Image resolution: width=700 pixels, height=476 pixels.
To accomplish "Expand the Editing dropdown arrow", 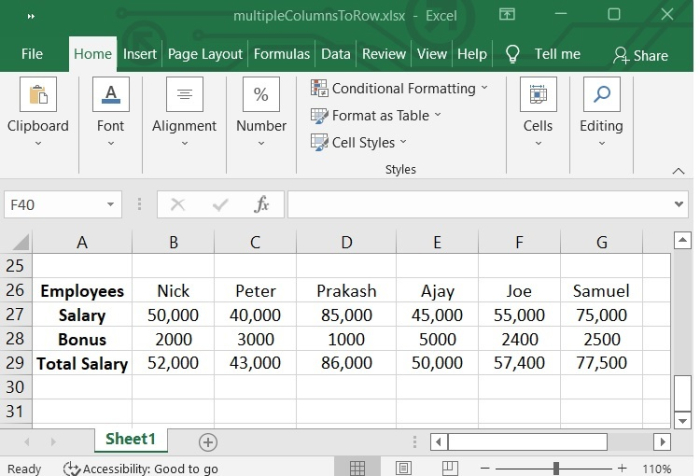I will 601,143.
